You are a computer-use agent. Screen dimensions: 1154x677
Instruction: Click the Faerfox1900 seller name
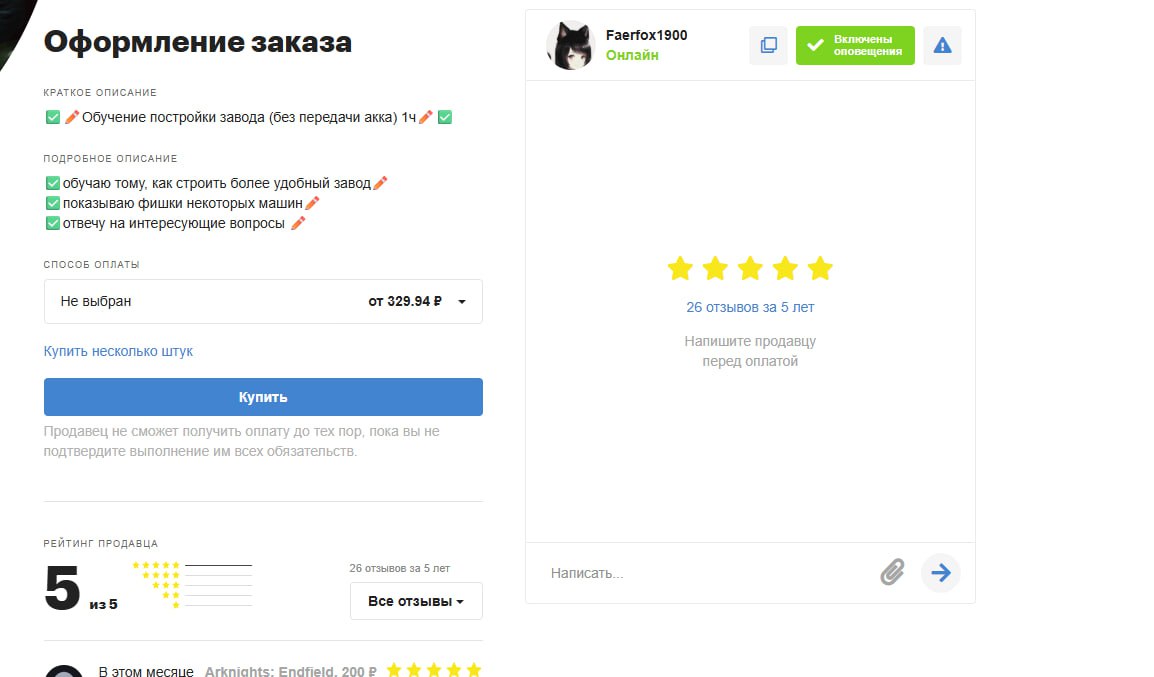[x=646, y=35]
